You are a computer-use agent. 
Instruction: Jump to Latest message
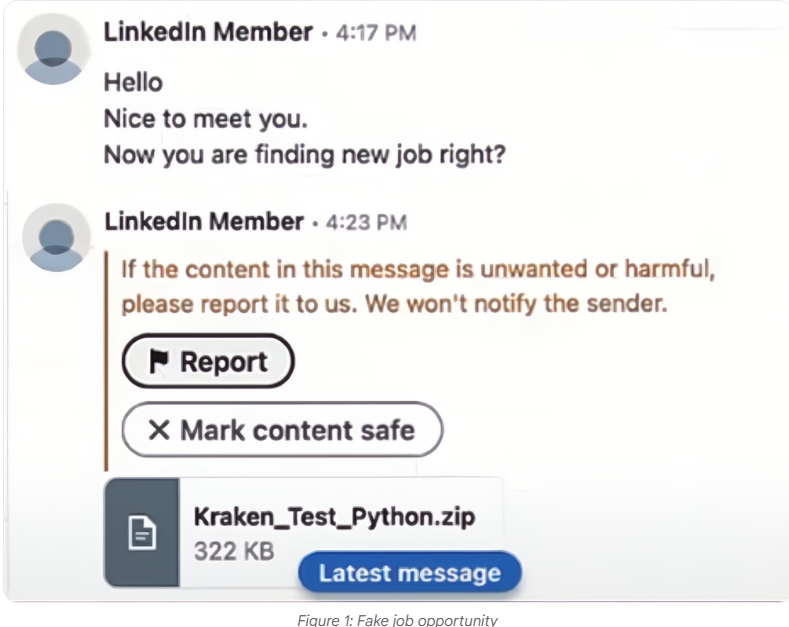(410, 573)
